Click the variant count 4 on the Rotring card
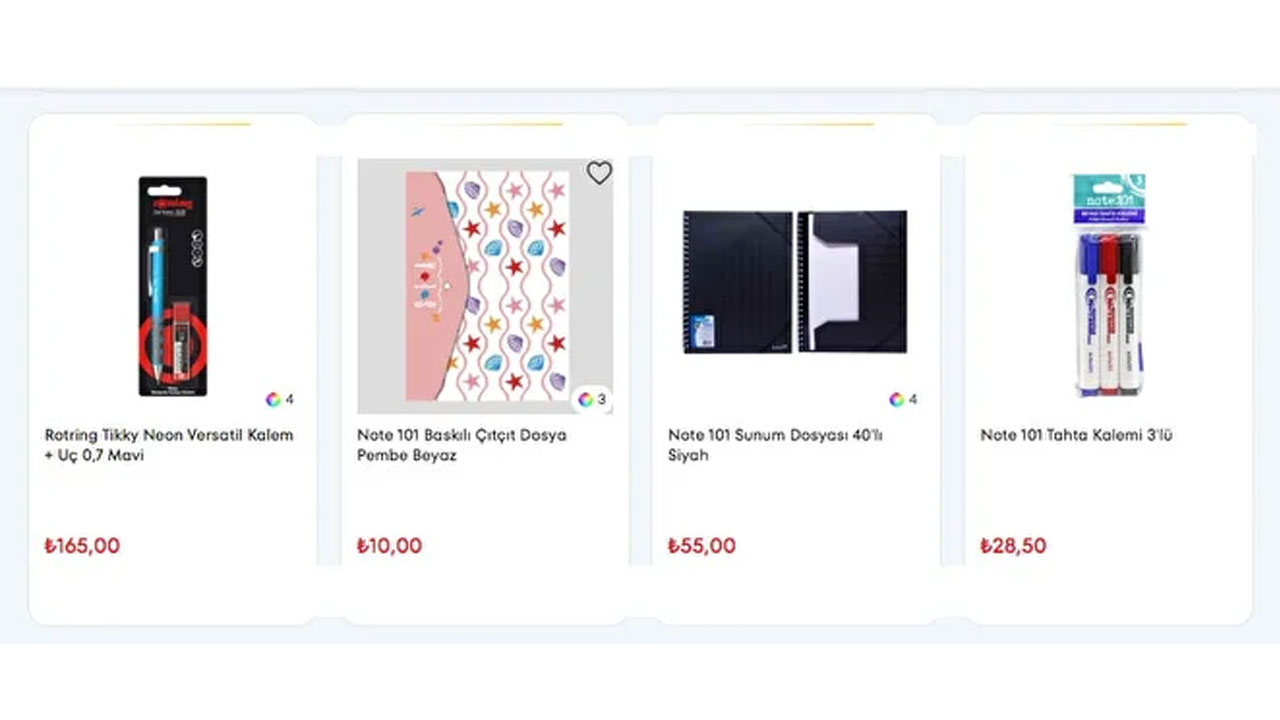This screenshot has height=720, width=1280. point(290,399)
